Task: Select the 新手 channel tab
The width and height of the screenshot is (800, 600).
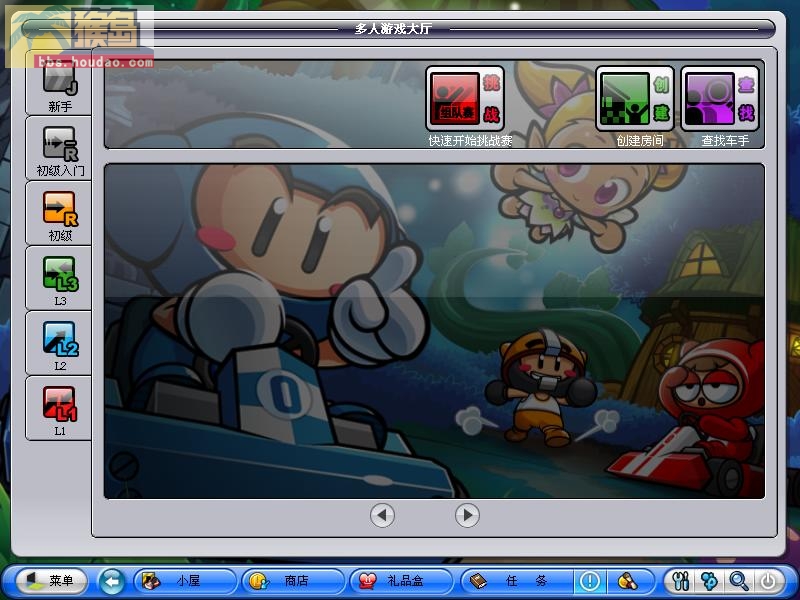Action: pos(59,84)
